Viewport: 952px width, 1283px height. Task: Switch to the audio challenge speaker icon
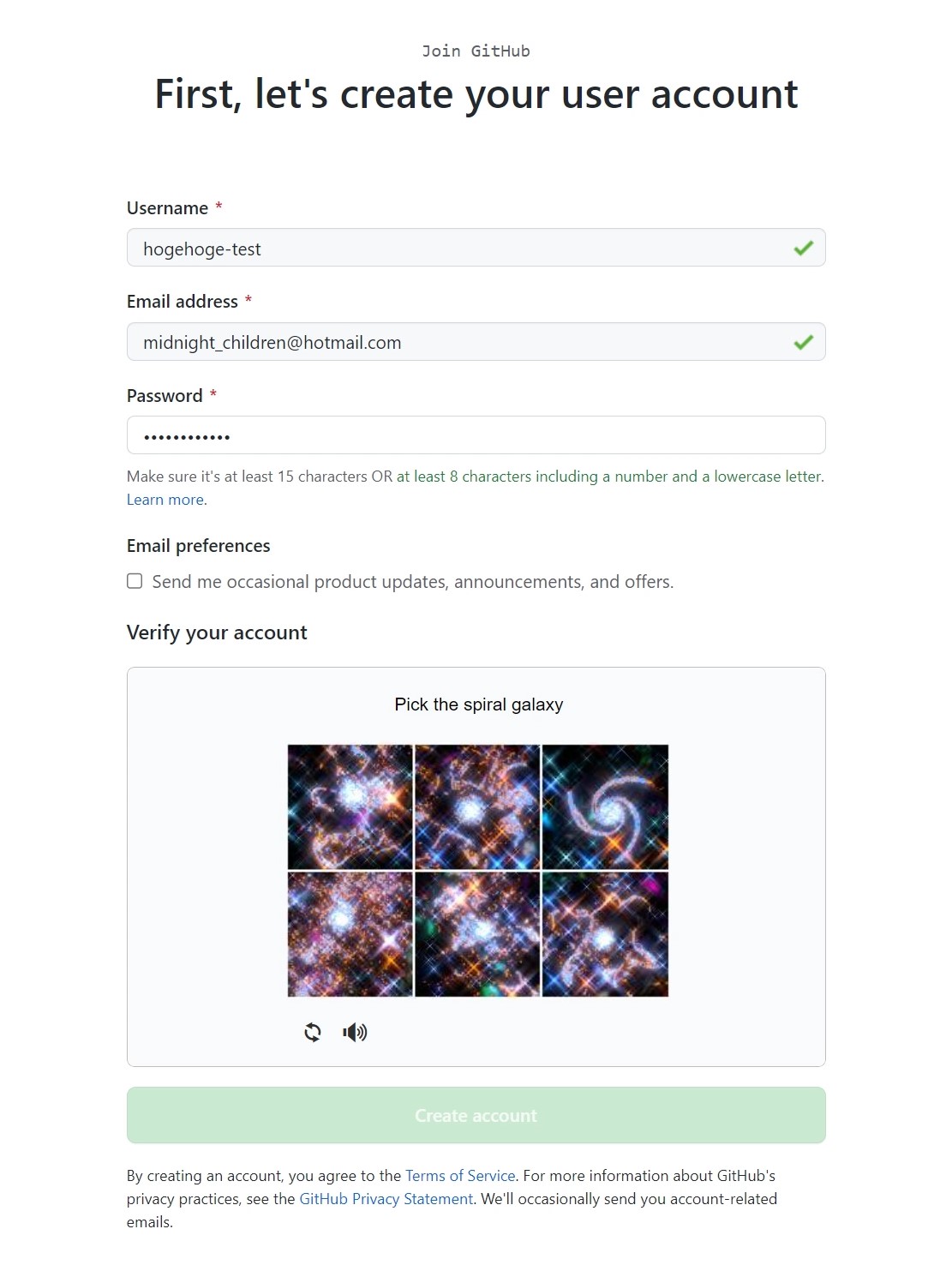[x=355, y=1032]
